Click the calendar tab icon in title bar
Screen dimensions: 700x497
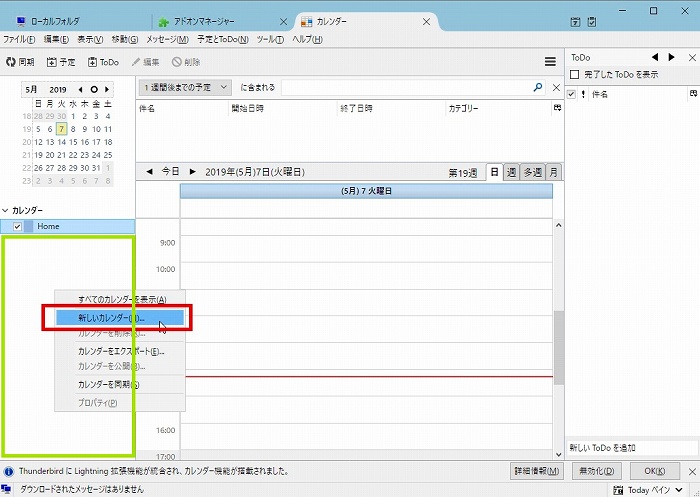point(306,21)
